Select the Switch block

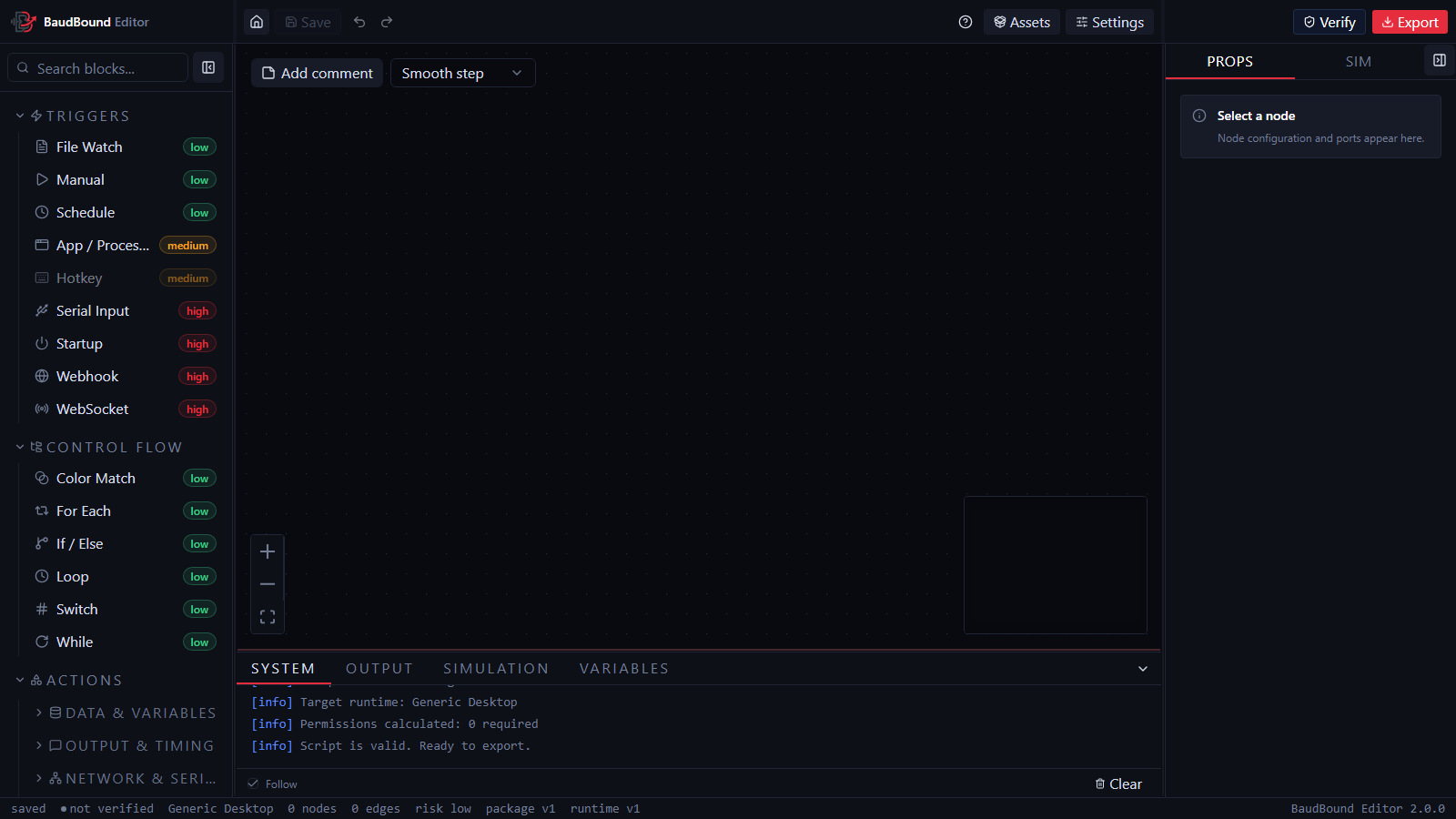pyautogui.click(x=126, y=609)
